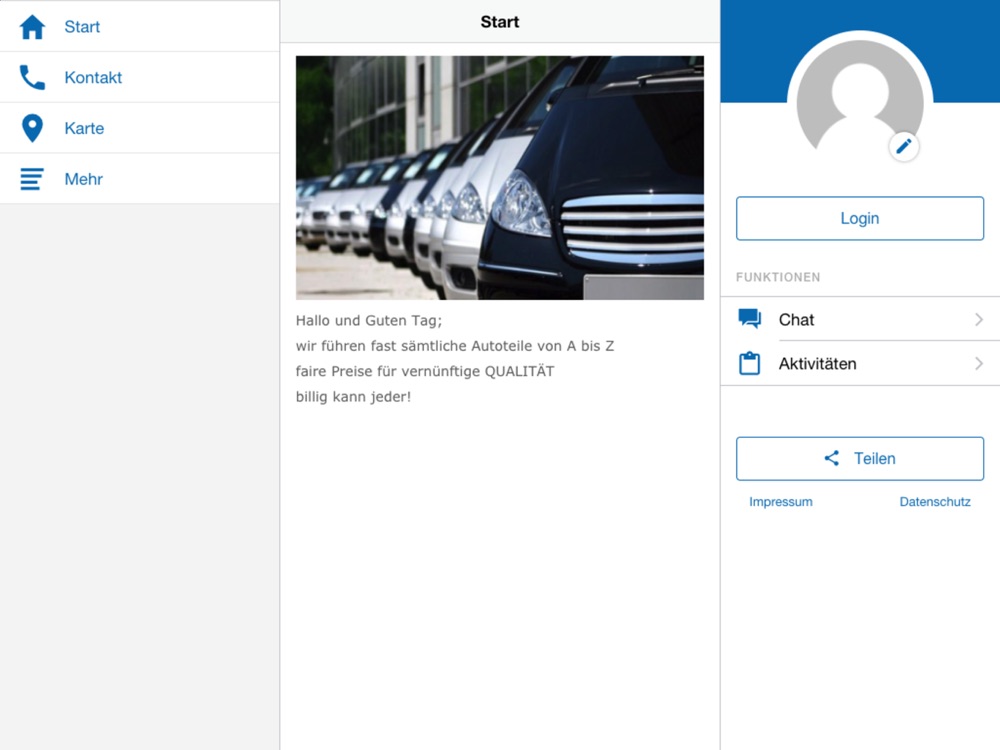
Task: Click the pencil edit icon on avatar
Action: pyautogui.click(x=904, y=147)
